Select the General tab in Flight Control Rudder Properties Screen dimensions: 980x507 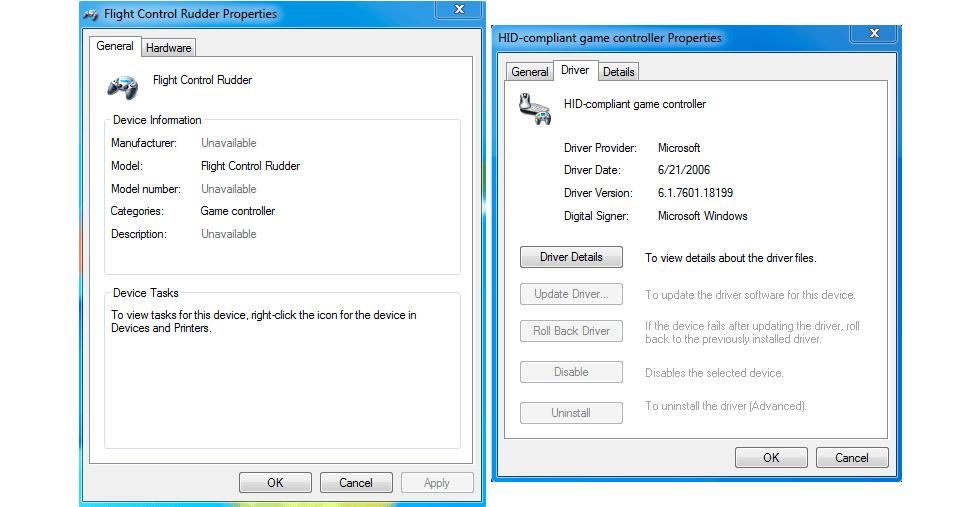[115, 46]
